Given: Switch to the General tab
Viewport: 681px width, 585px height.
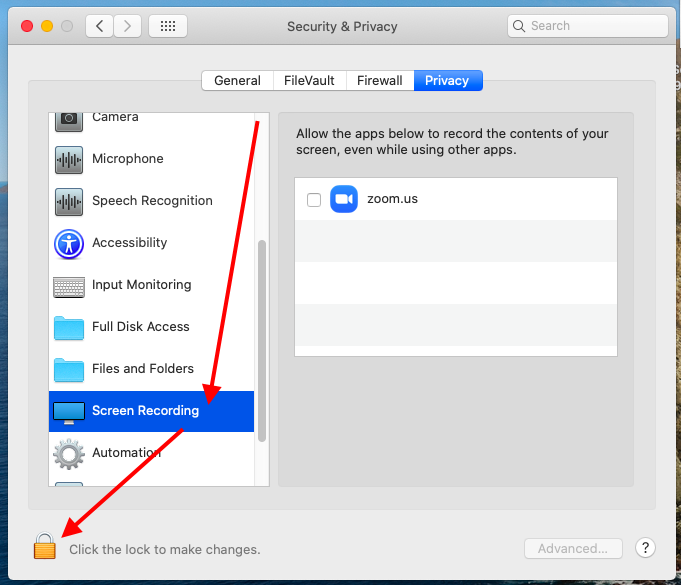Looking at the screenshot, I should (237, 81).
